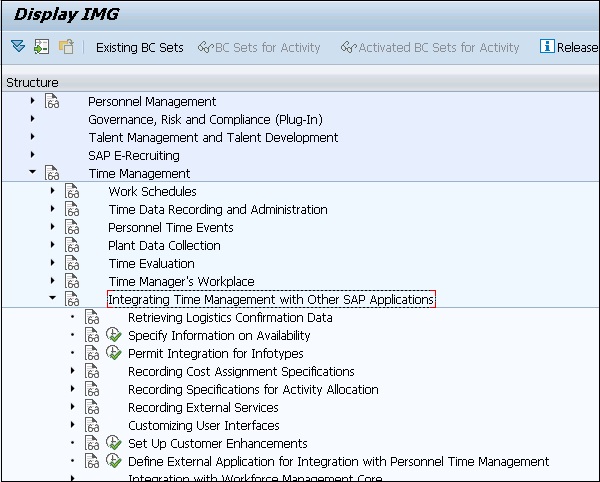Click execute icon for Set Up Customer Enhancements
This screenshot has height=482, width=600.
click(x=114, y=444)
